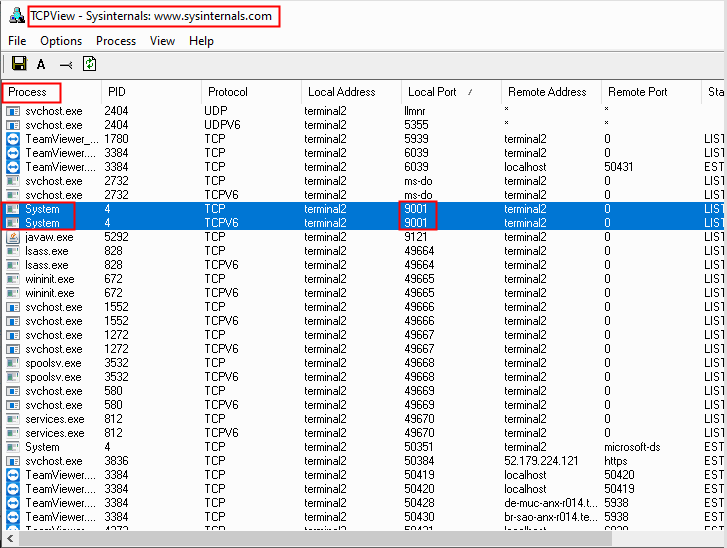The image size is (727, 548).
Task: Click local port 5939 cell
Action: (x=416, y=139)
